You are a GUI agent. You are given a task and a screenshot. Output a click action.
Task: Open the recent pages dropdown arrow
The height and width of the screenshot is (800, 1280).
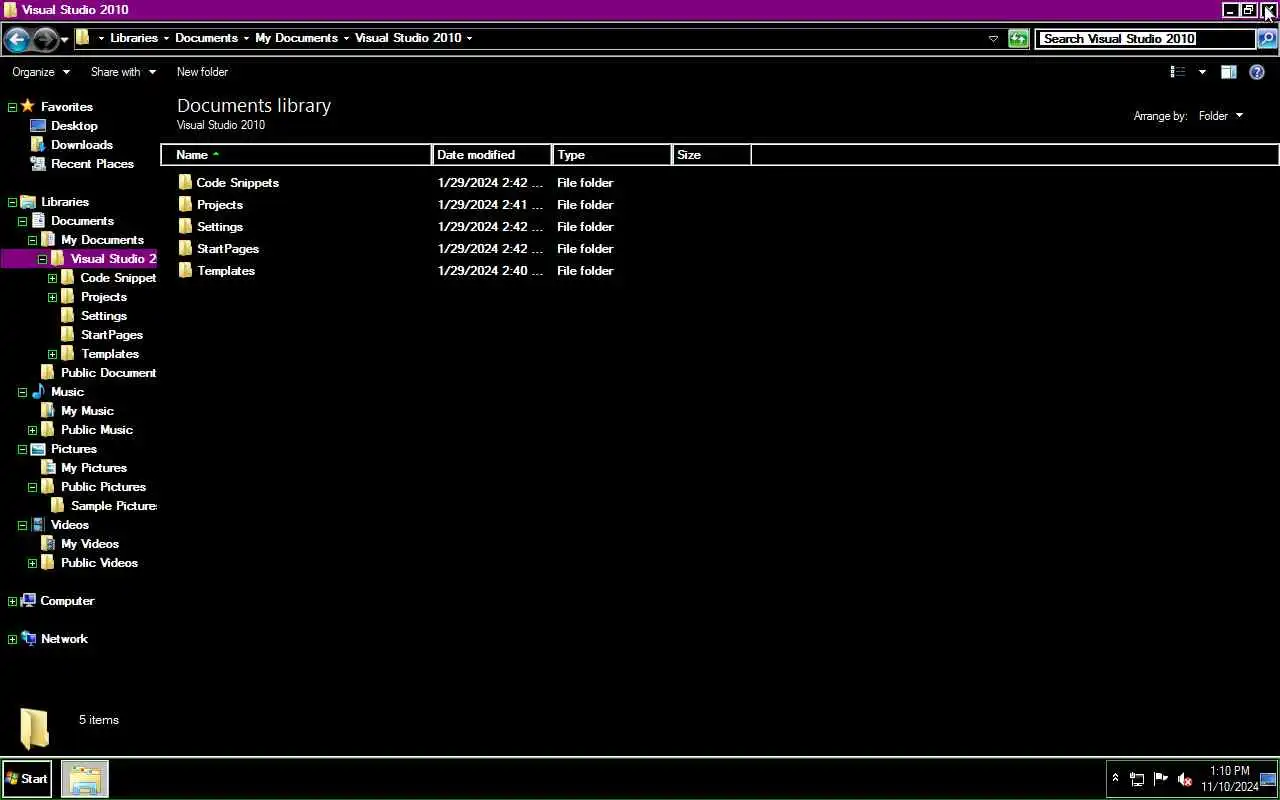65,40
